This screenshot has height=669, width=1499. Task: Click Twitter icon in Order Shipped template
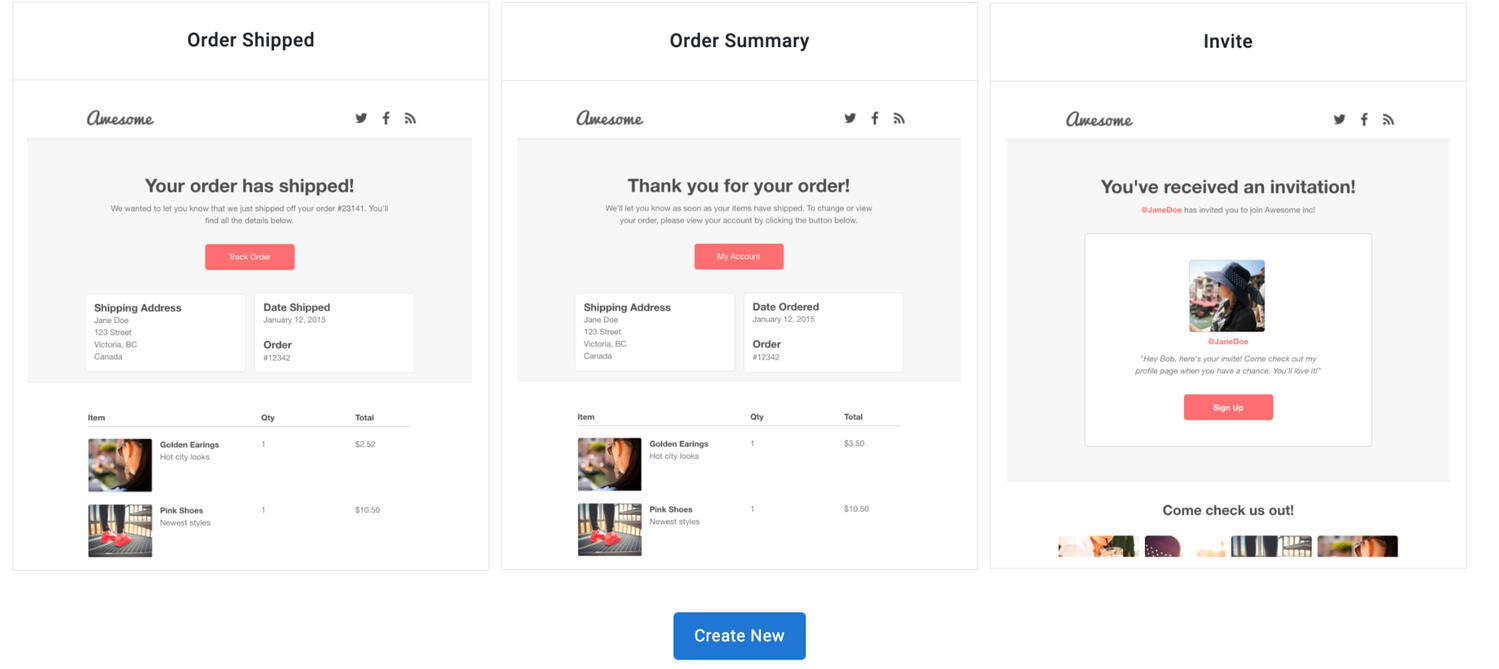(x=361, y=118)
